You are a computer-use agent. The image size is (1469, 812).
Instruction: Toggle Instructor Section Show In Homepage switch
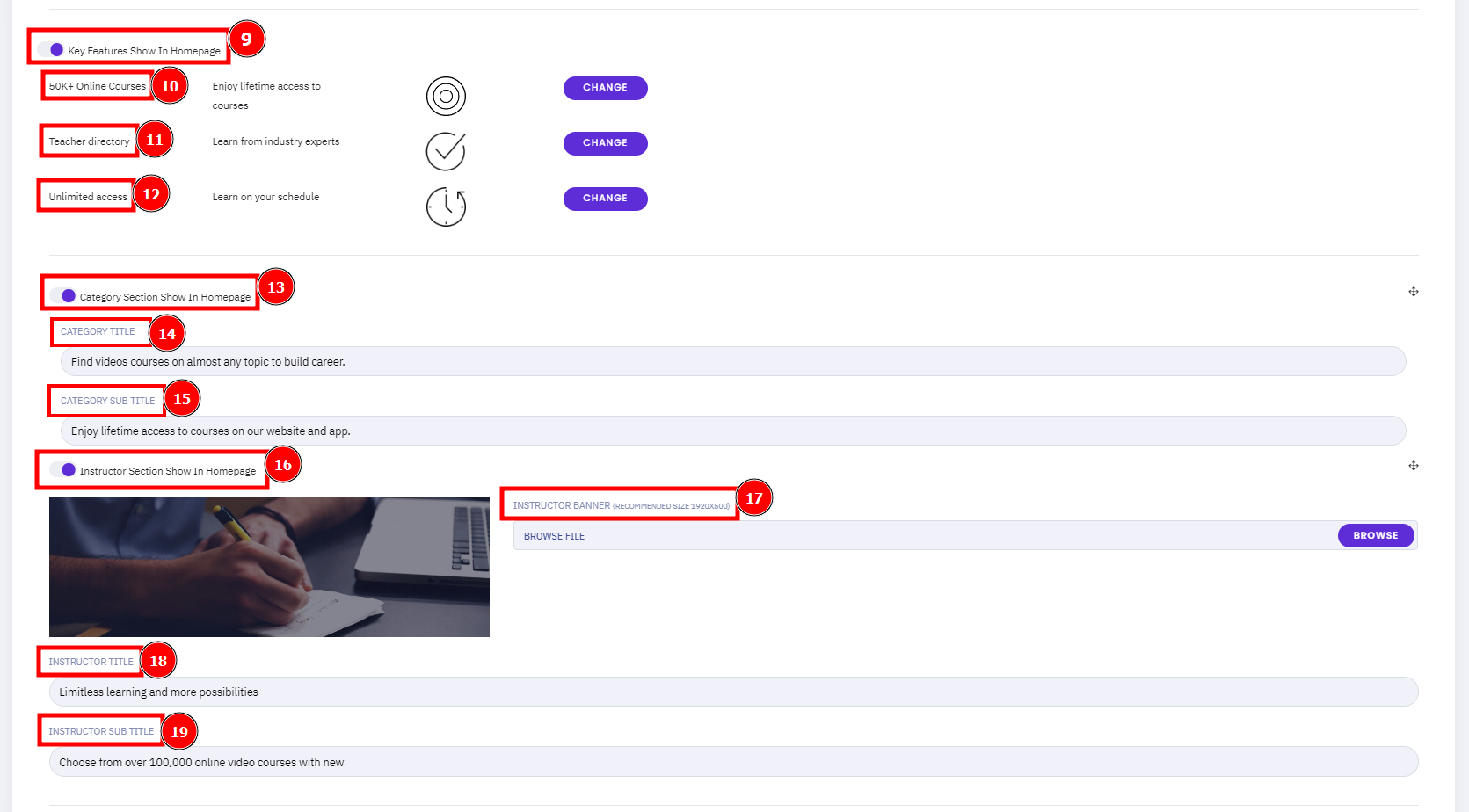[62, 470]
